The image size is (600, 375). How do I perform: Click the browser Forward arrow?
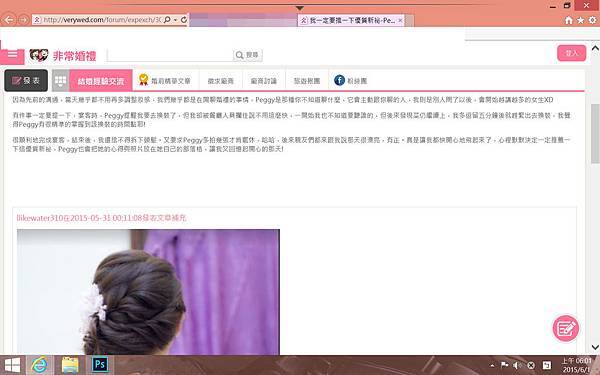[x=23, y=20]
